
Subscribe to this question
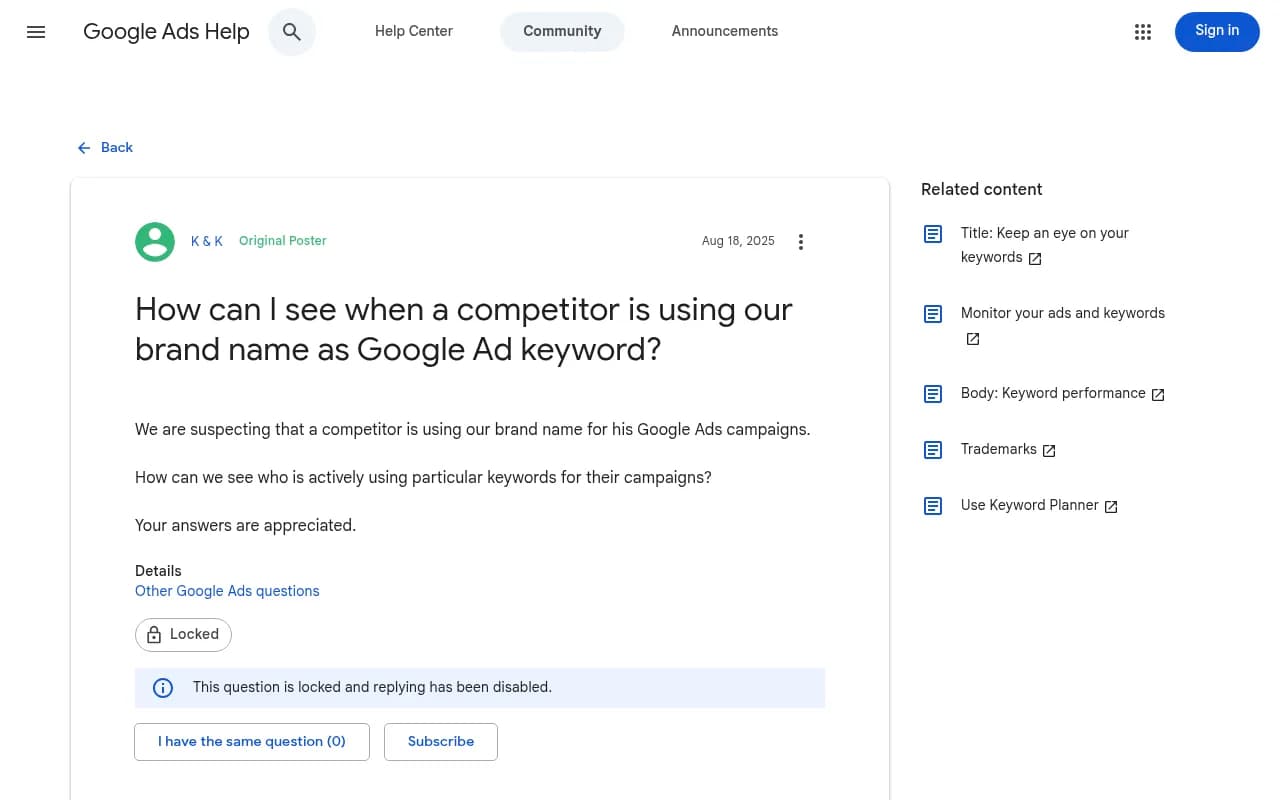[x=441, y=742]
